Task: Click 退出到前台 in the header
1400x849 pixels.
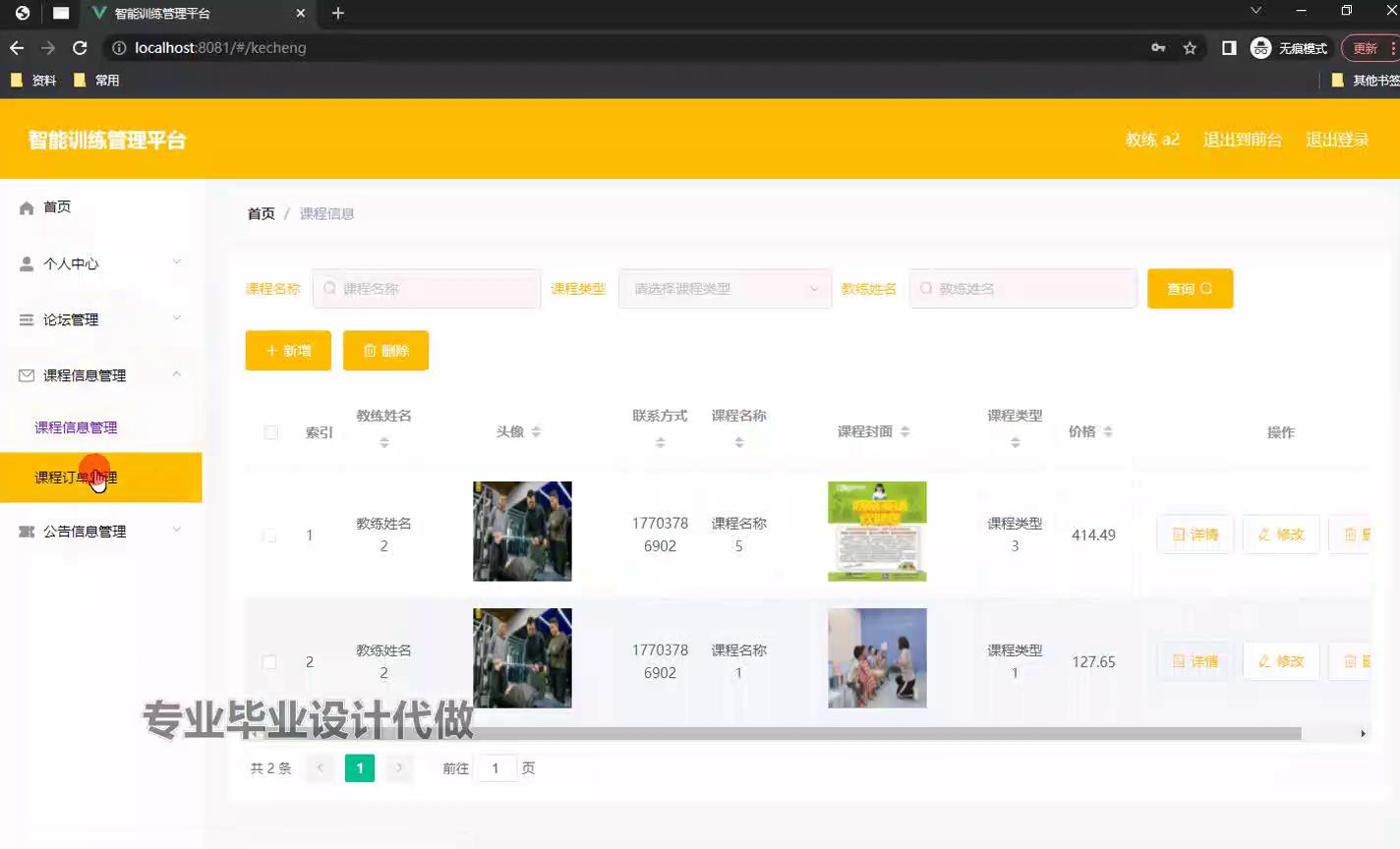Action: (x=1243, y=140)
